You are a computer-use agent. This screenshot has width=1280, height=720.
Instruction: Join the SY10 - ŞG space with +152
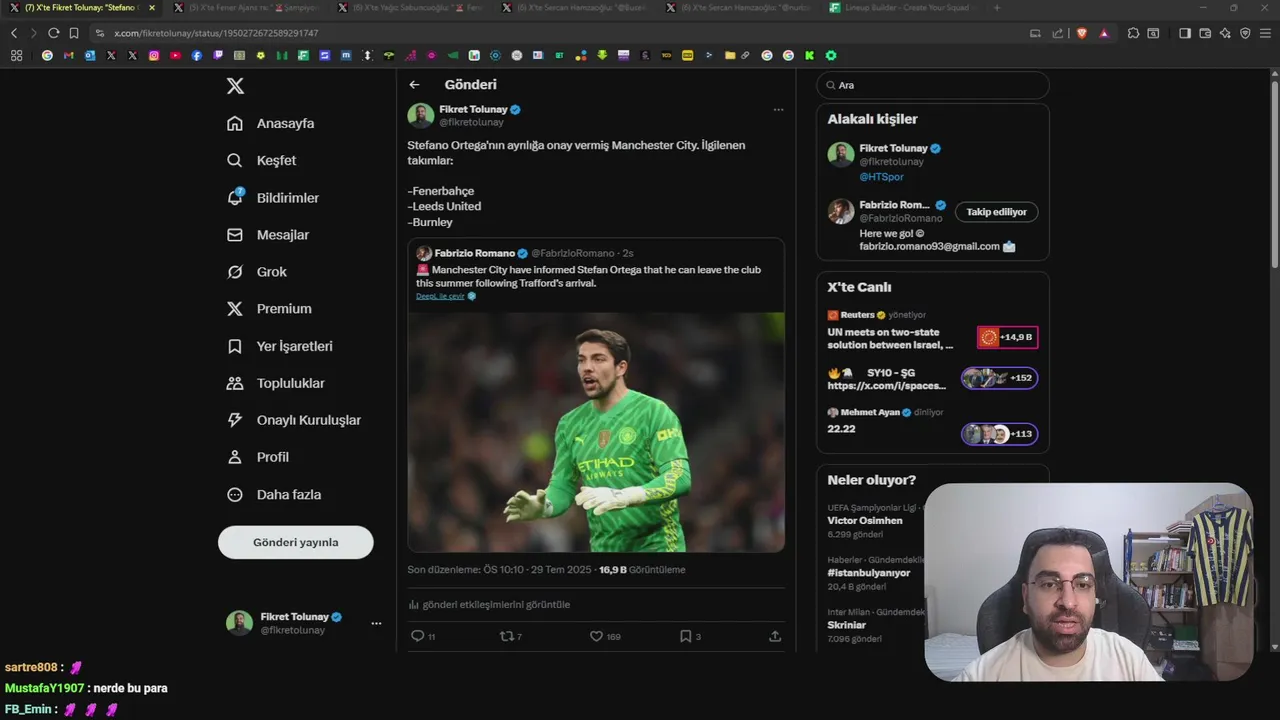pos(999,378)
